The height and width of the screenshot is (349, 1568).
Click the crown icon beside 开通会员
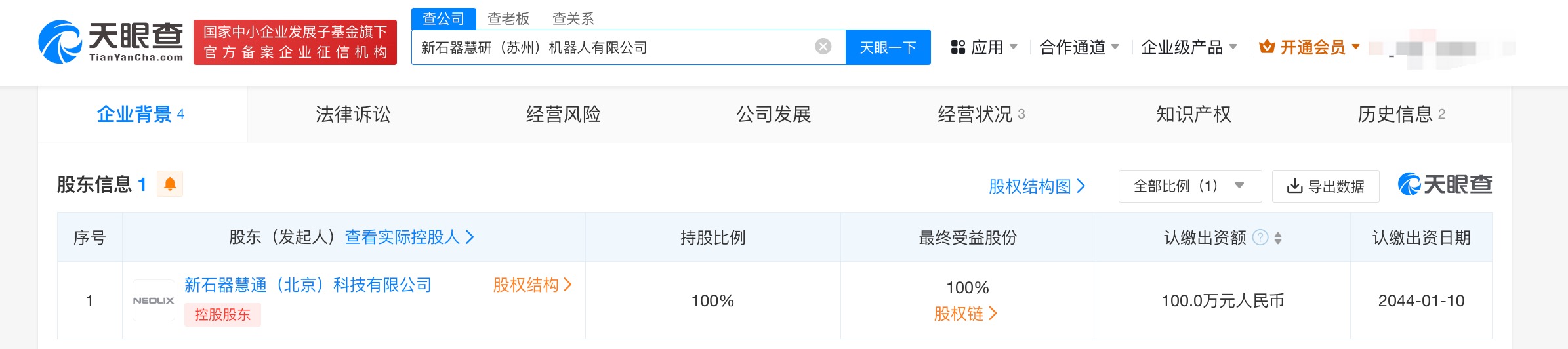1267,47
